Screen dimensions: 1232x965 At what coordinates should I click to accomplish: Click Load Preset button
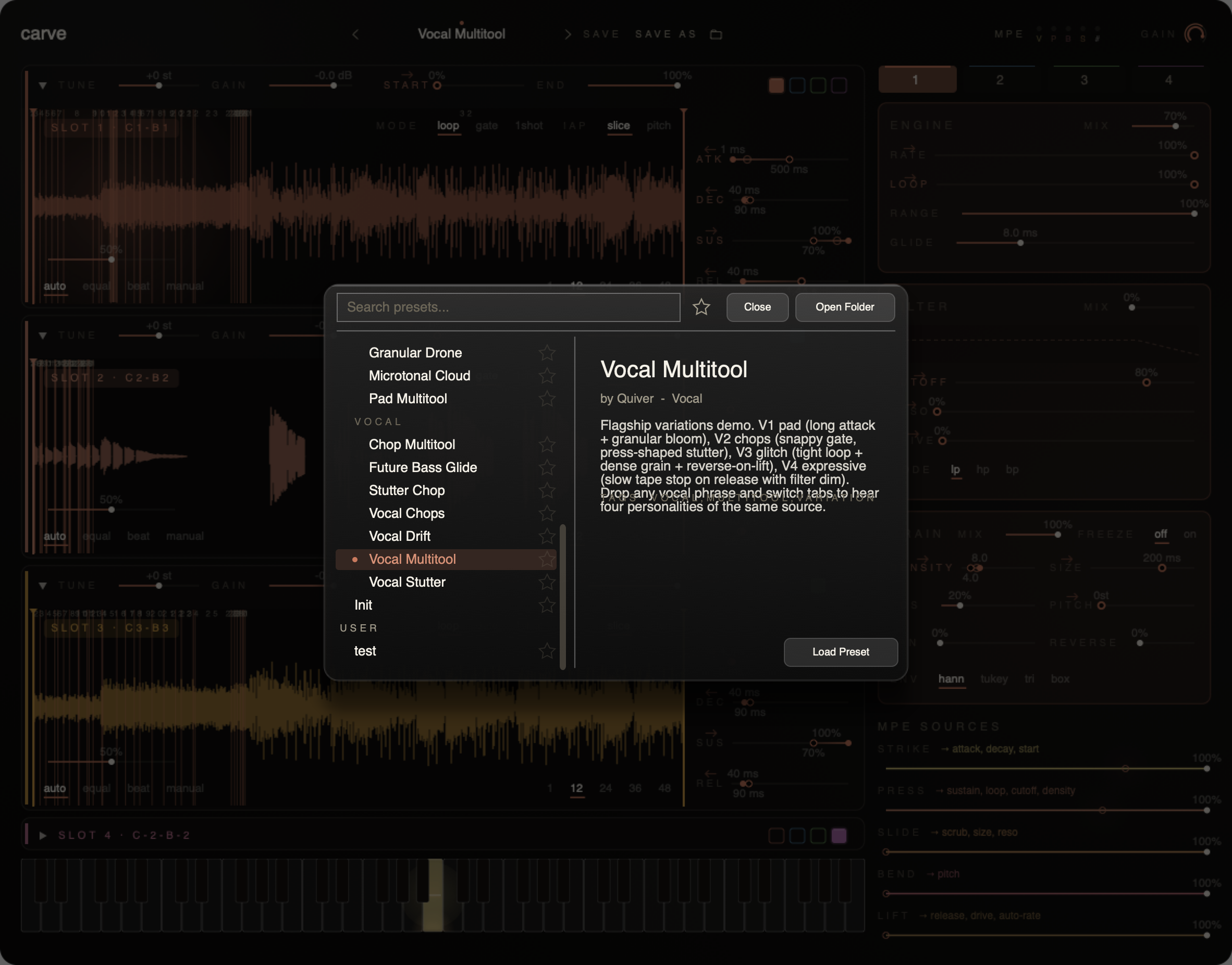[841, 652]
